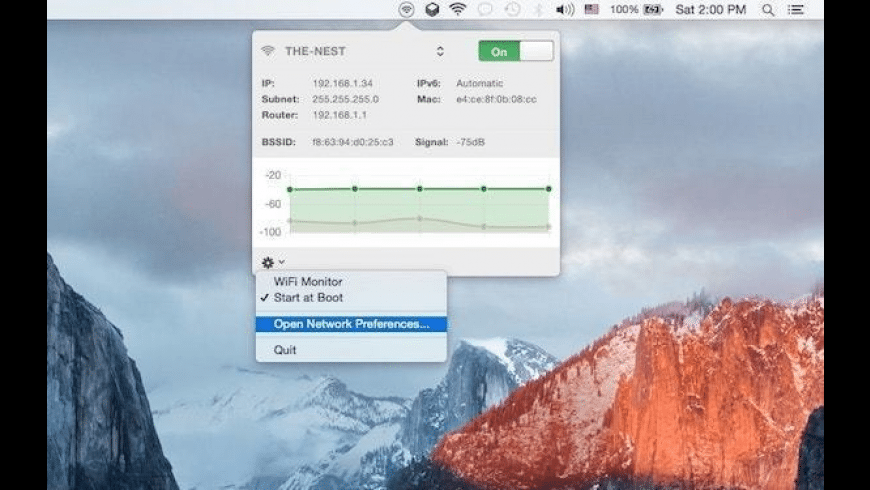Open Spotlight search magnifier icon

768,9
